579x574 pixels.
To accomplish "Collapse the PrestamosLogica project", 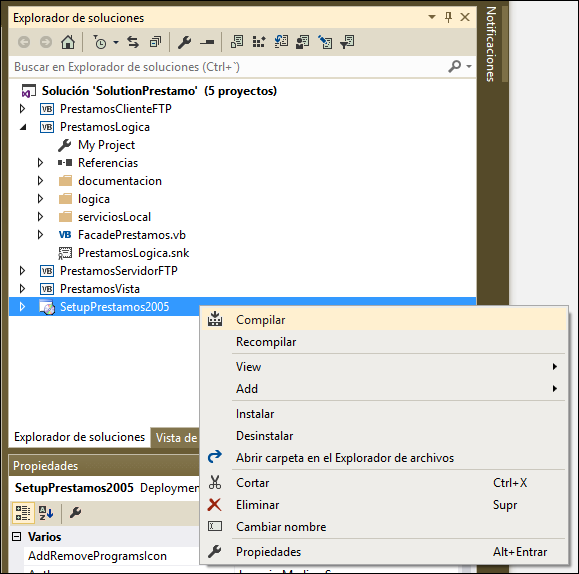I will (23, 127).
